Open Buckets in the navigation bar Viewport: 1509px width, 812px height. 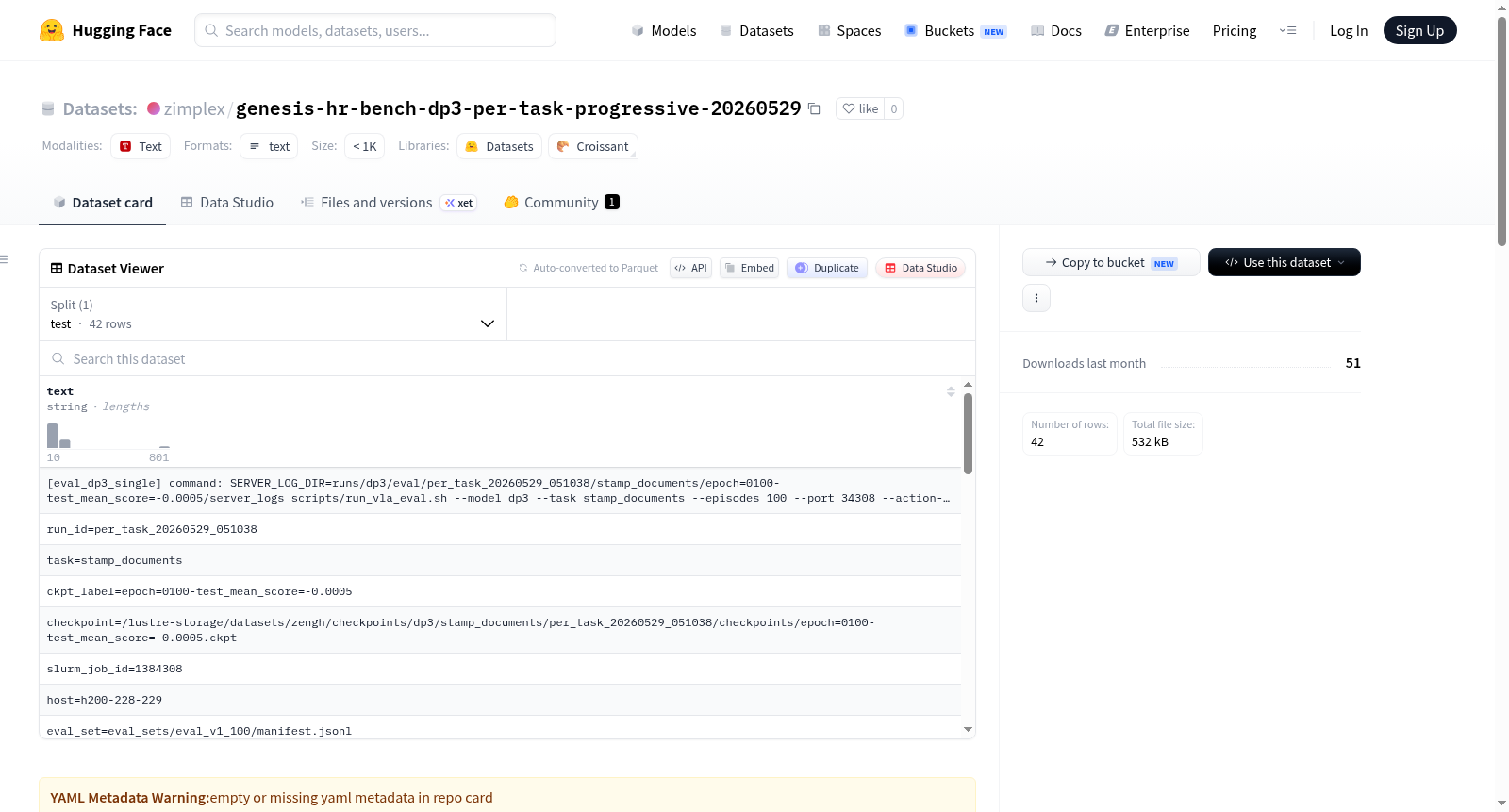(x=955, y=30)
